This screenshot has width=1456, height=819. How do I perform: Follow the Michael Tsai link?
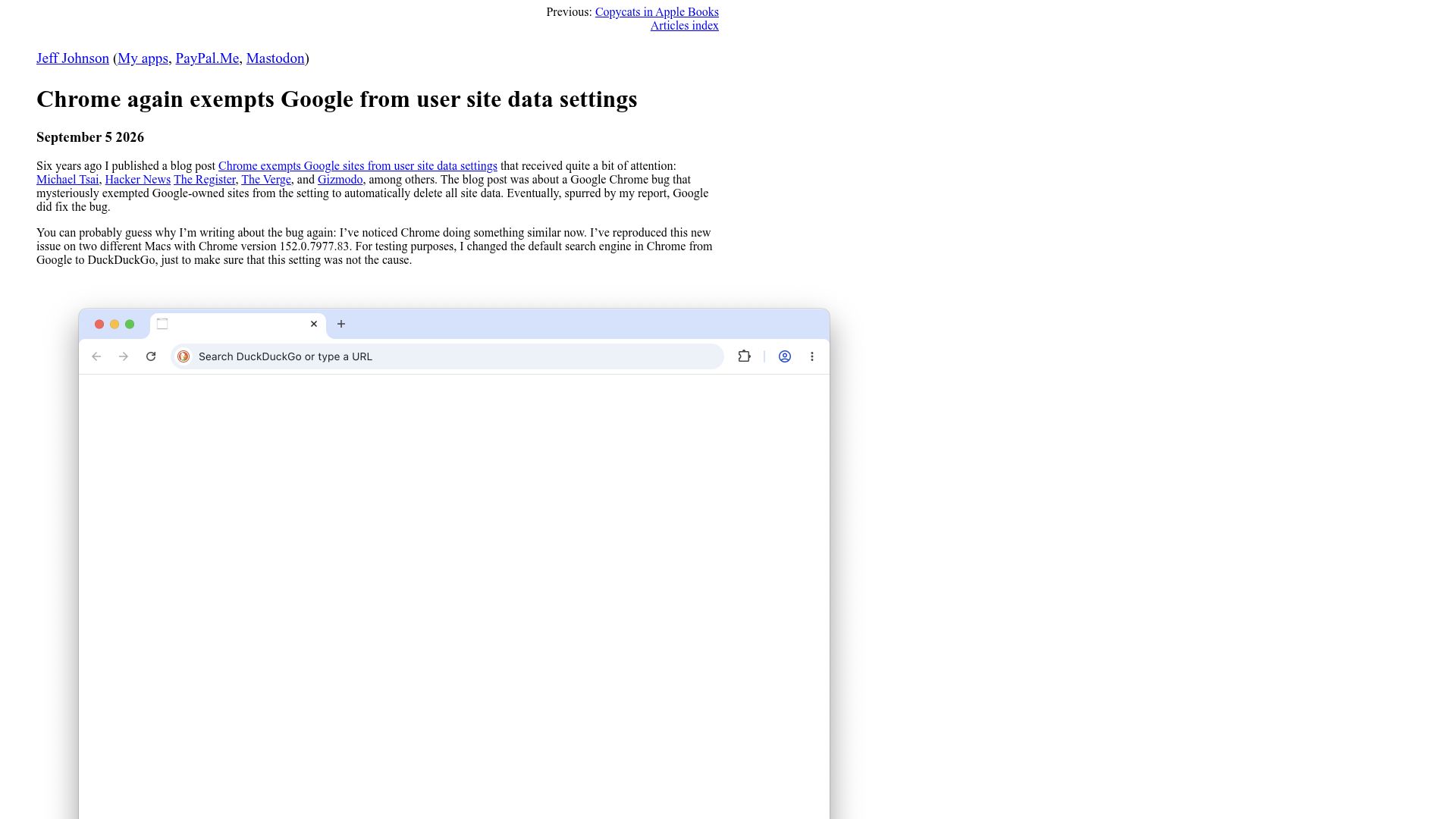tap(67, 180)
